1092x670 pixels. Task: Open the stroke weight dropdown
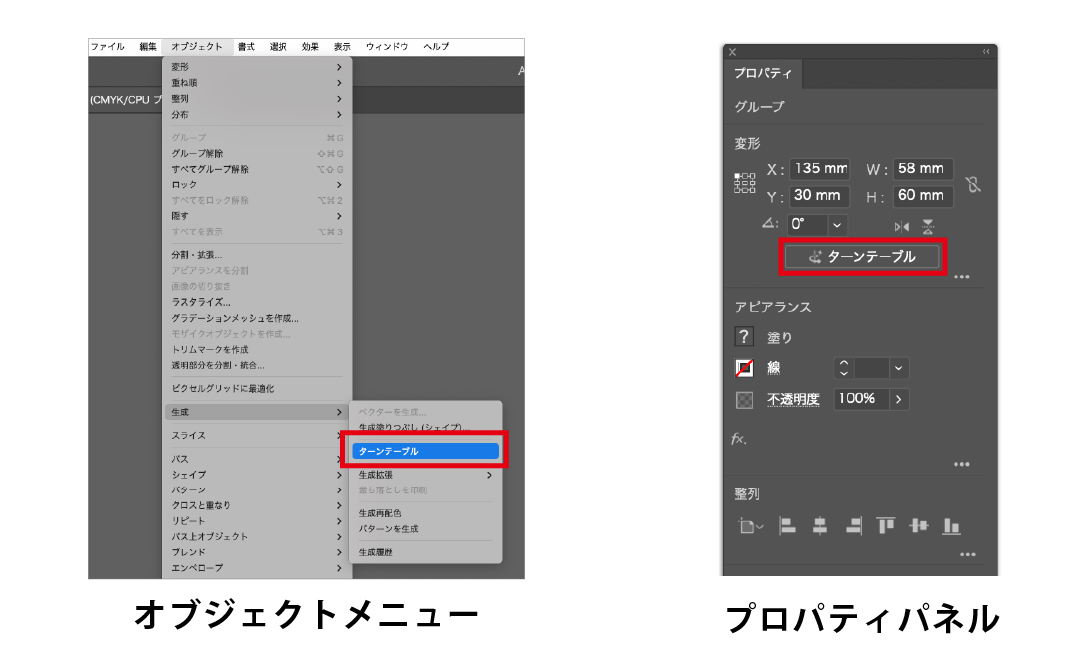click(897, 368)
